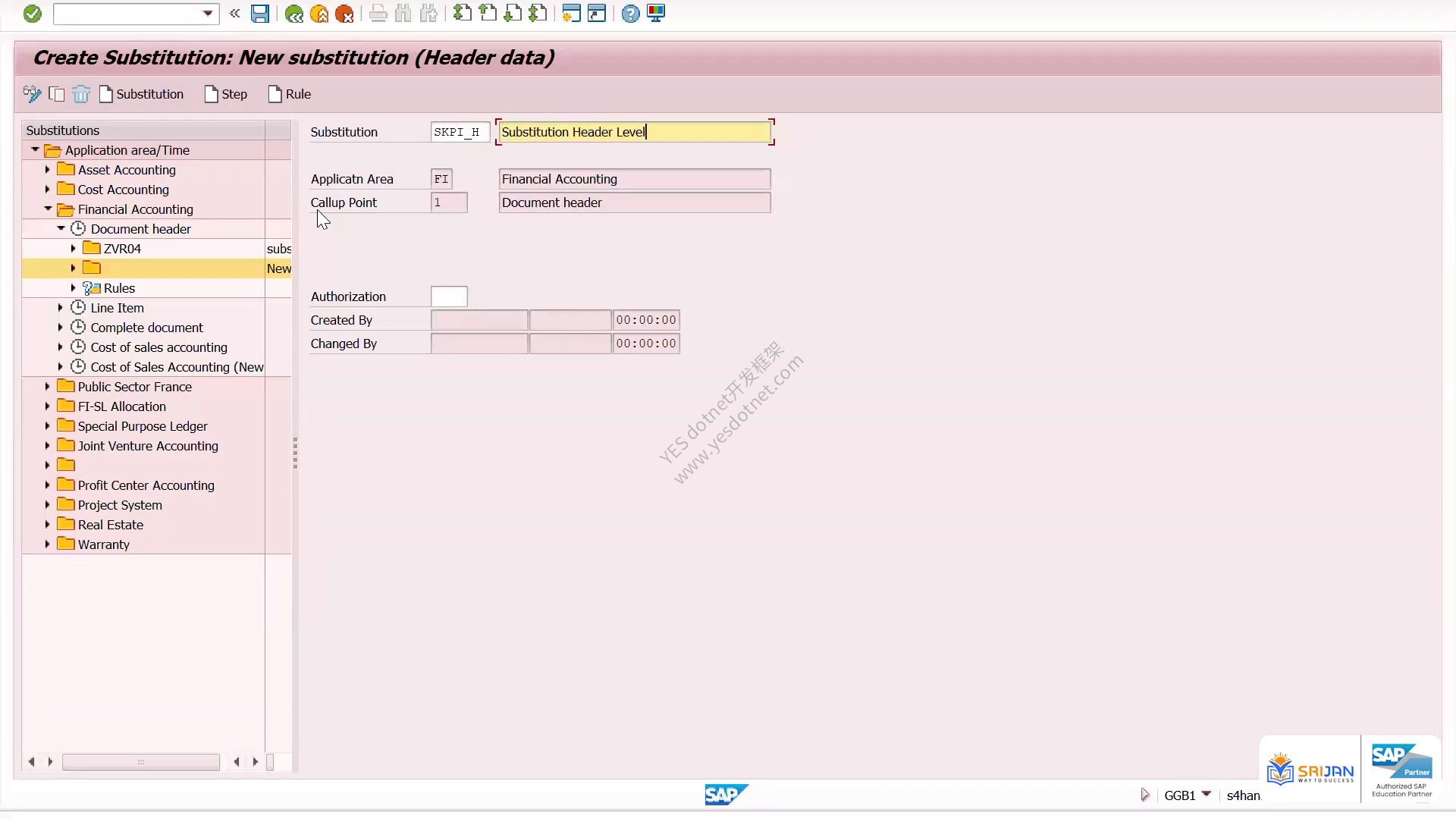Click the Step toolbar button
The image size is (1456, 819).
coord(226,94)
